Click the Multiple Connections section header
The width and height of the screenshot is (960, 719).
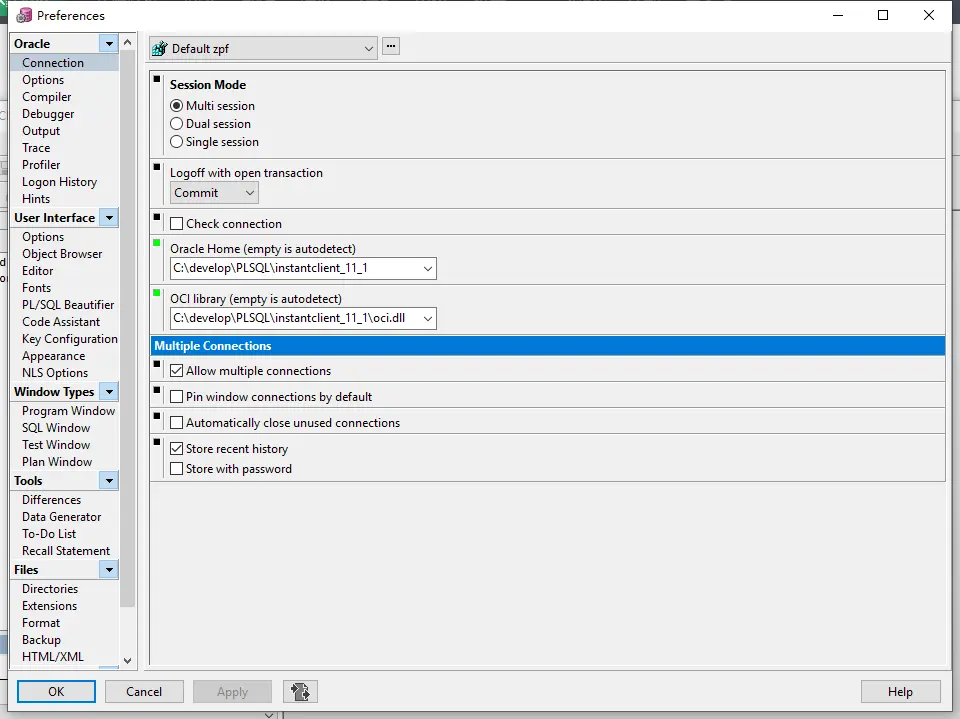pos(547,345)
